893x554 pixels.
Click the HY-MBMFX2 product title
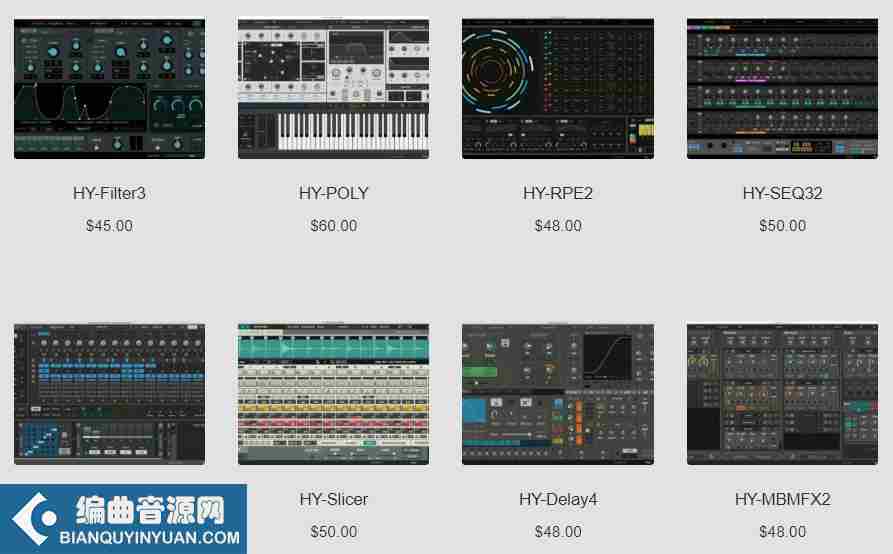(x=783, y=499)
